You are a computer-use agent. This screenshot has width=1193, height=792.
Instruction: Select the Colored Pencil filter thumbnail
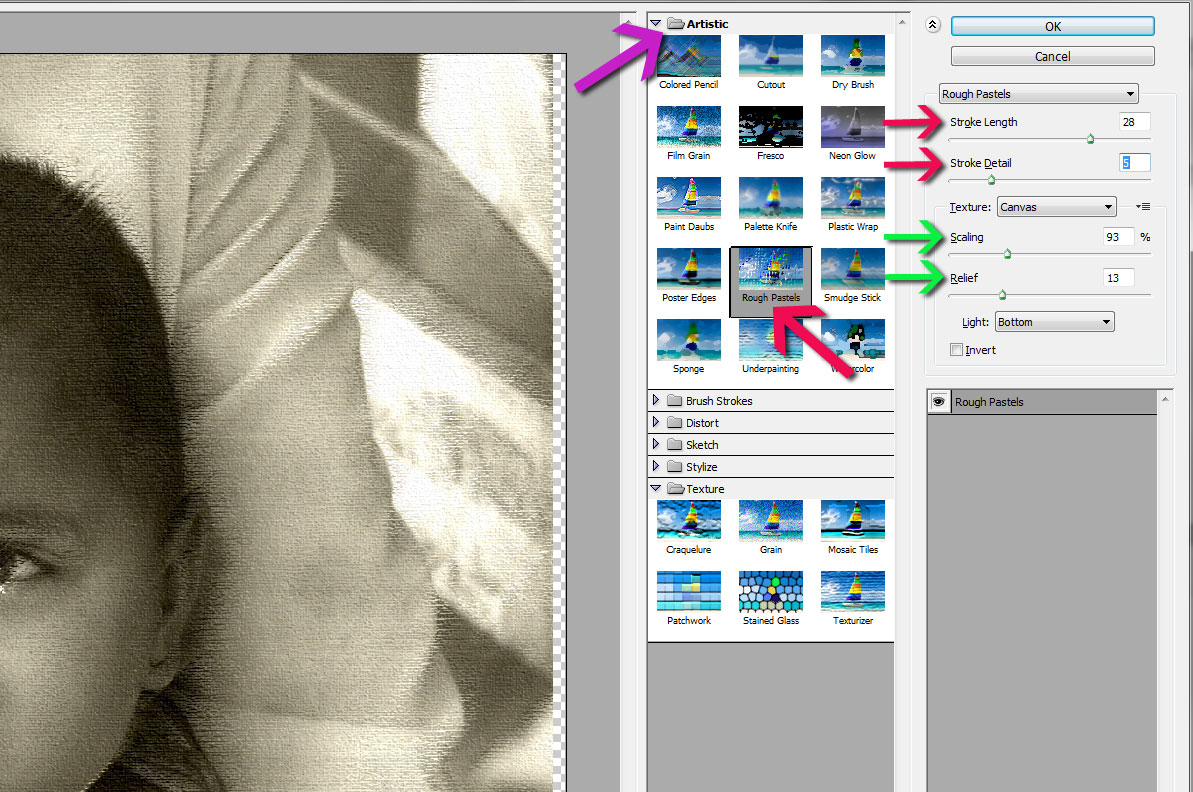[x=688, y=56]
